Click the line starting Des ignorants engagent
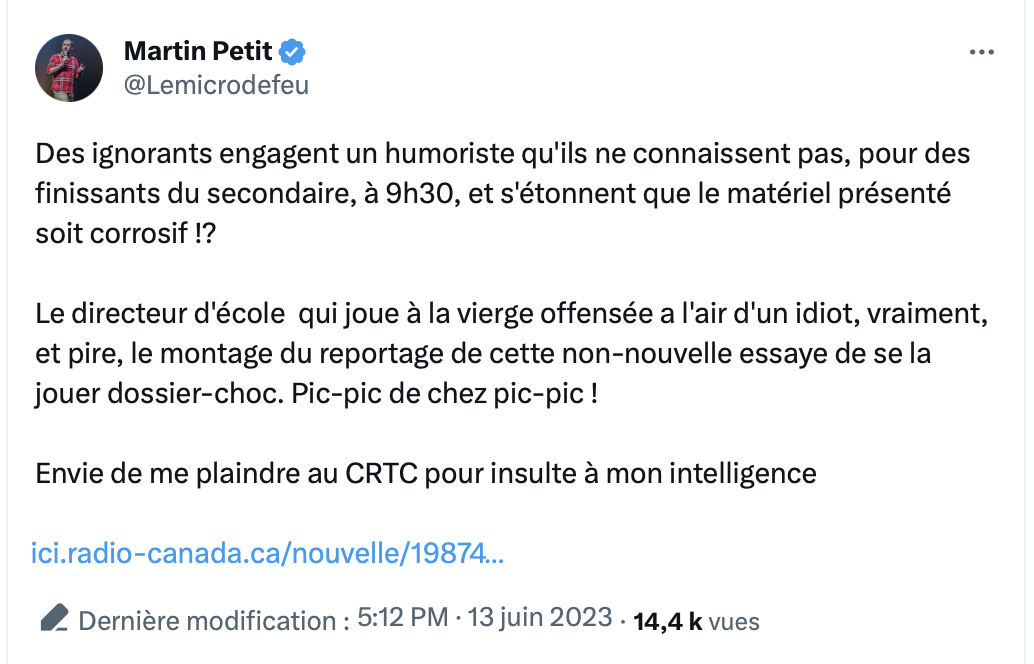The image size is (1034, 664). pos(502,154)
